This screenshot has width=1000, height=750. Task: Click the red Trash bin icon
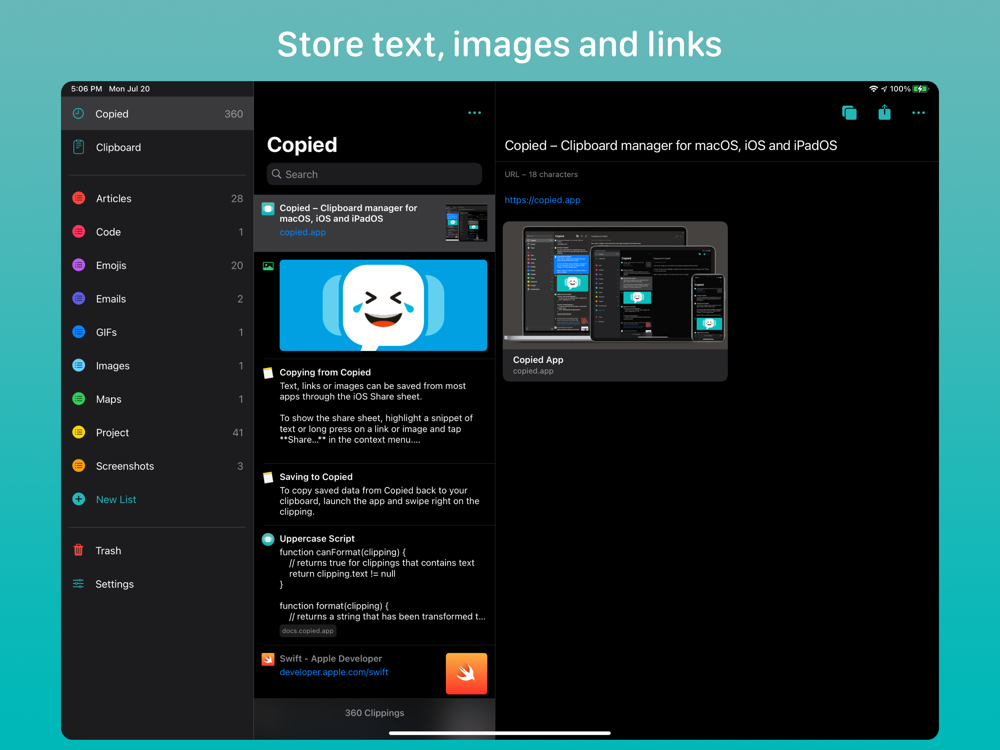pyautogui.click(x=78, y=550)
